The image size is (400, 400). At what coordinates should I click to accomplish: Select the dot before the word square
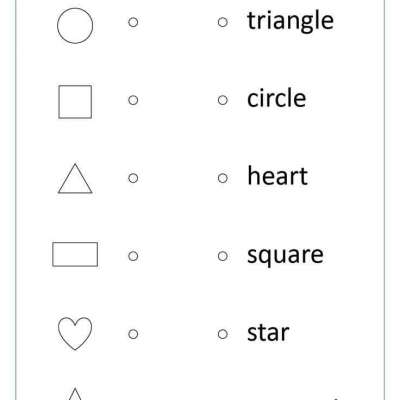point(223,256)
